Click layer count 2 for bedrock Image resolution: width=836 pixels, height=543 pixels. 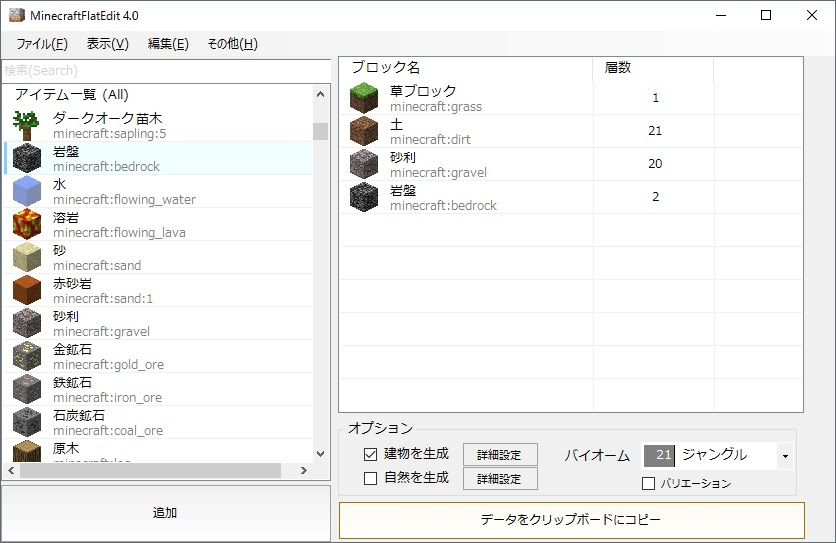(x=655, y=197)
